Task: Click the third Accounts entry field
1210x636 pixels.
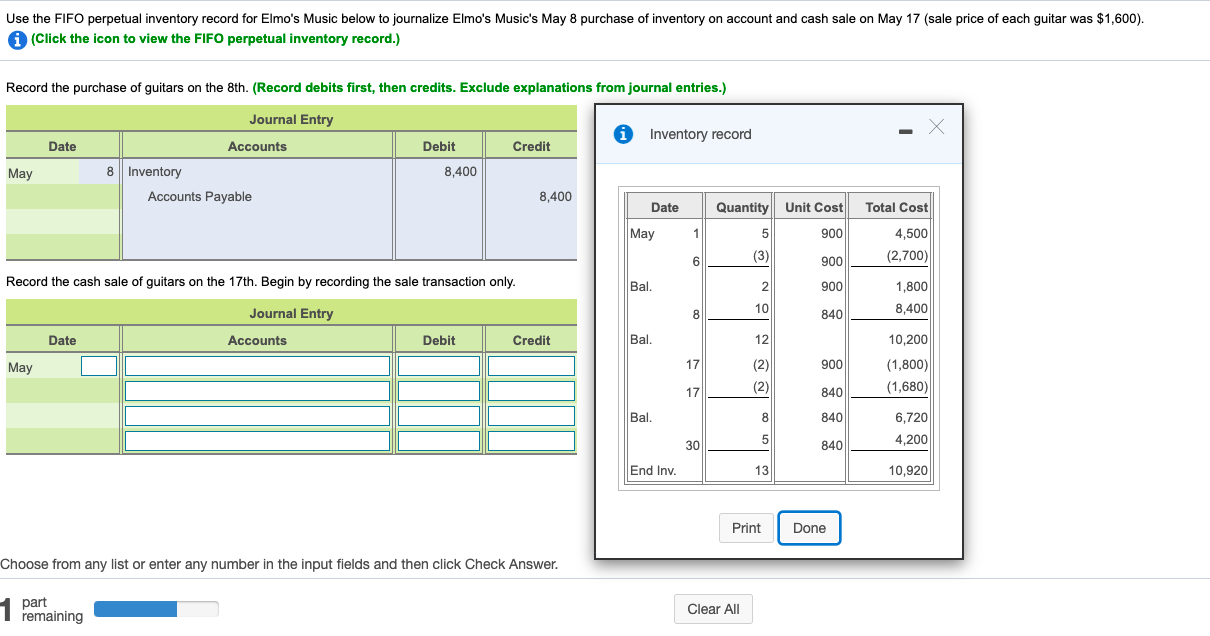Action: pyautogui.click(x=257, y=416)
